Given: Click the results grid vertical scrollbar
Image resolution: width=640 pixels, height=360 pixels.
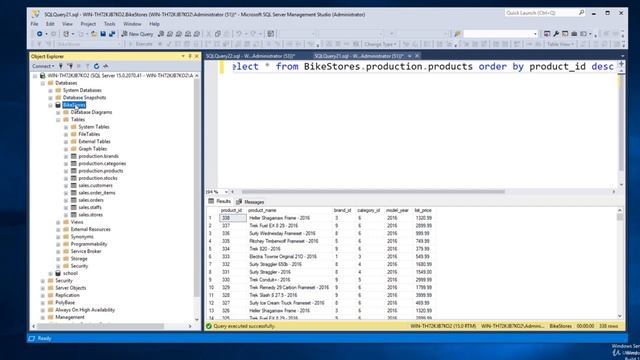Looking at the screenshot, I should (620, 217).
